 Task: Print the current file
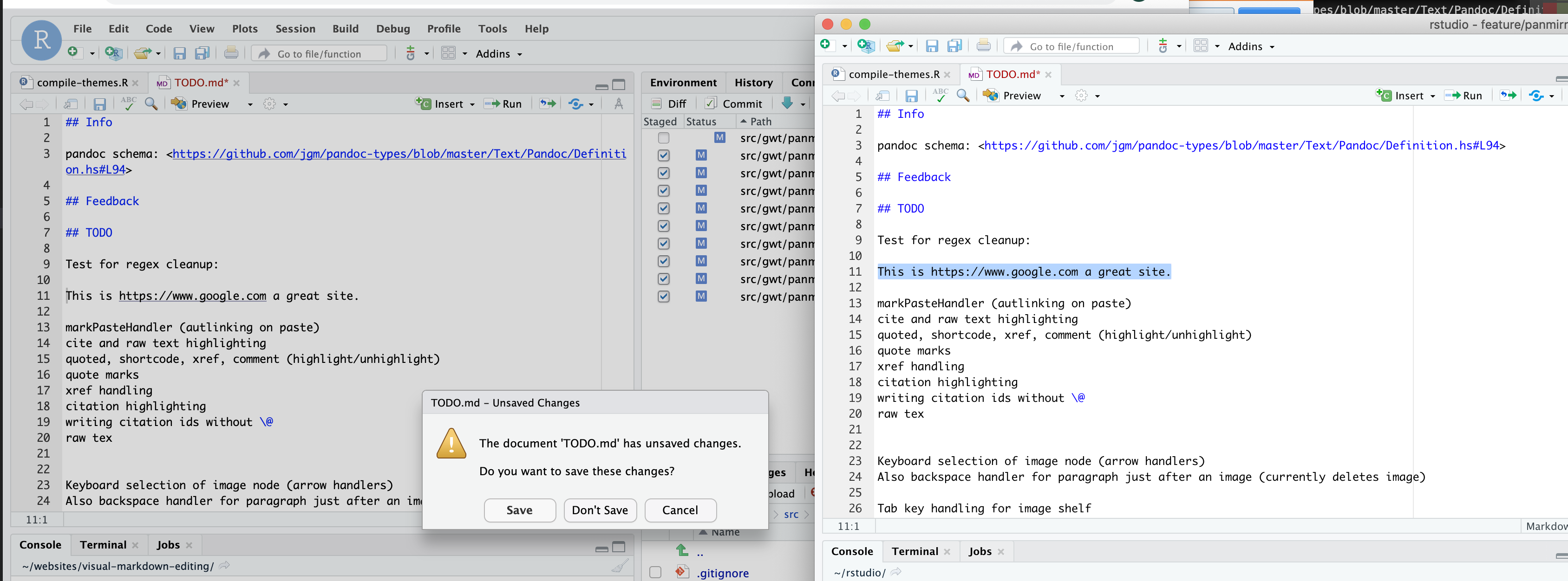[232, 53]
